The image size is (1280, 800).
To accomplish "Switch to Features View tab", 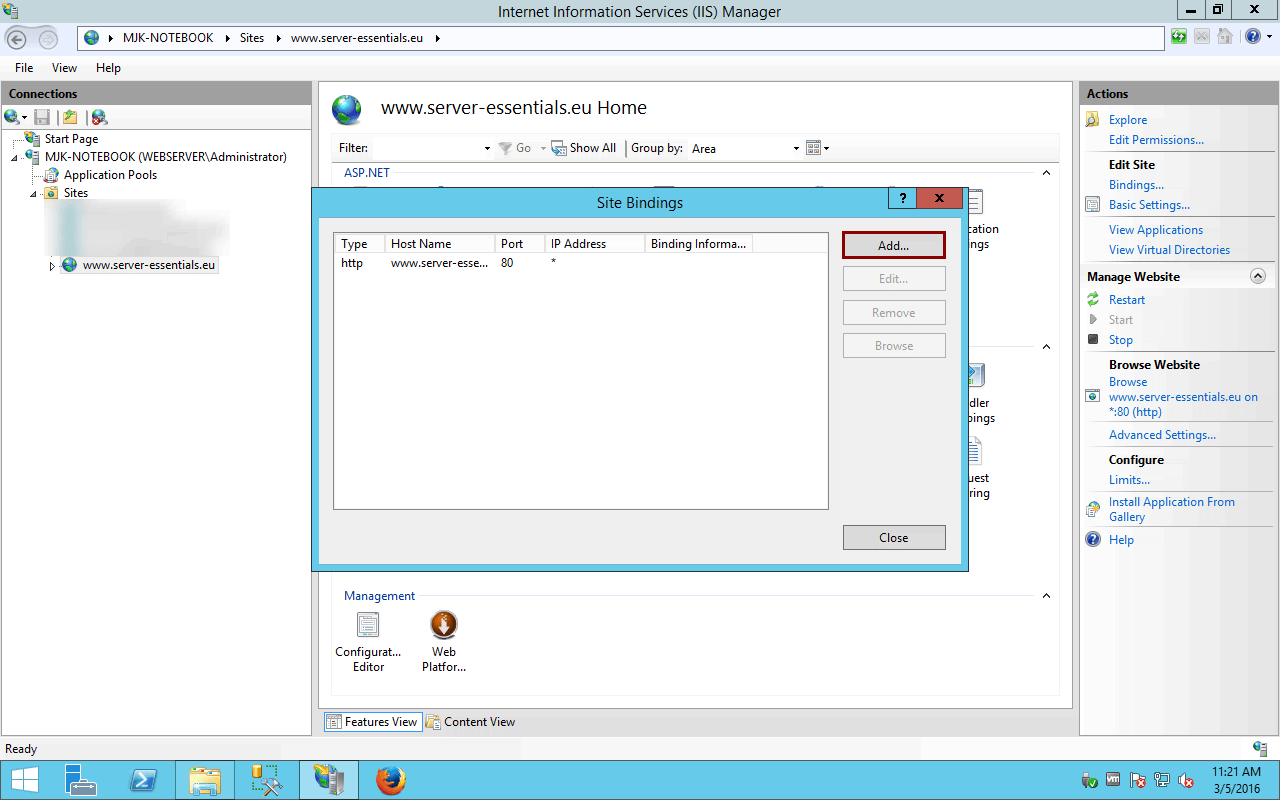I will (x=371, y=722).
